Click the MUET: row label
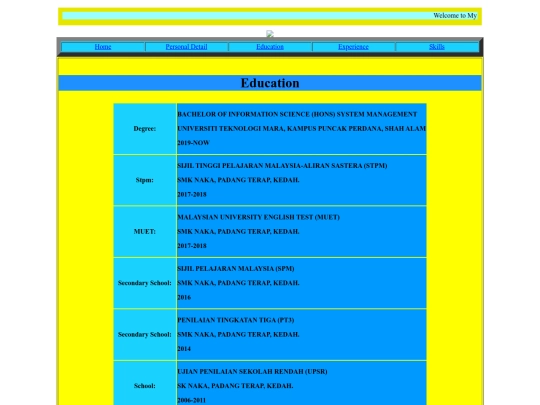Screen dimensions: 540x405 [145, 231]
